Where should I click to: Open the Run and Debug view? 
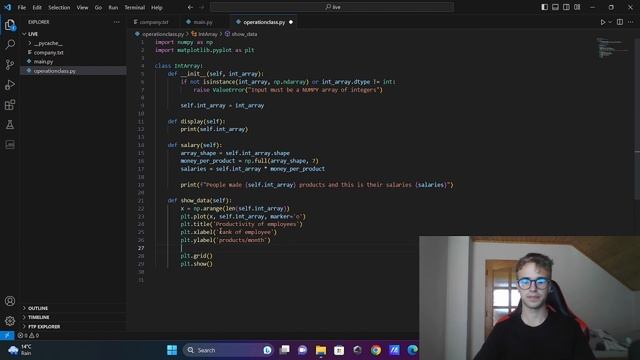pyautogui.click(x=10, y=84)
